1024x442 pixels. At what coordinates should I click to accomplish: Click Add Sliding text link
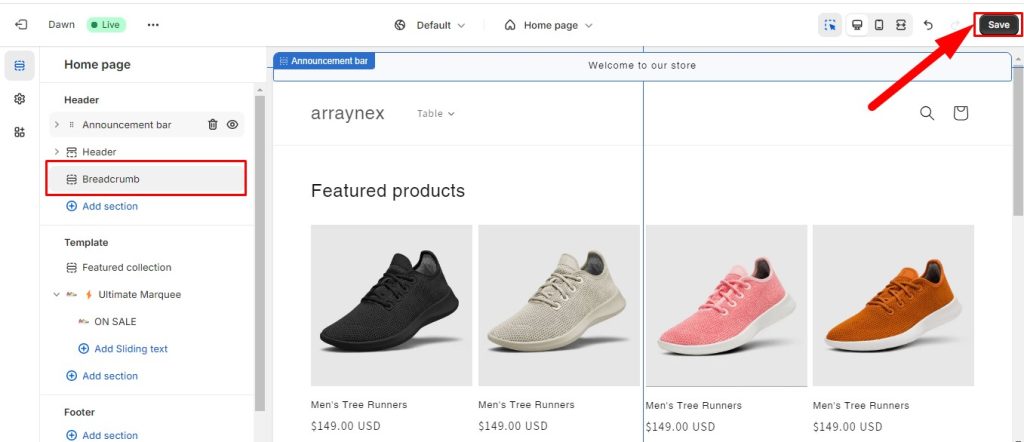click(x=130, y=349)
